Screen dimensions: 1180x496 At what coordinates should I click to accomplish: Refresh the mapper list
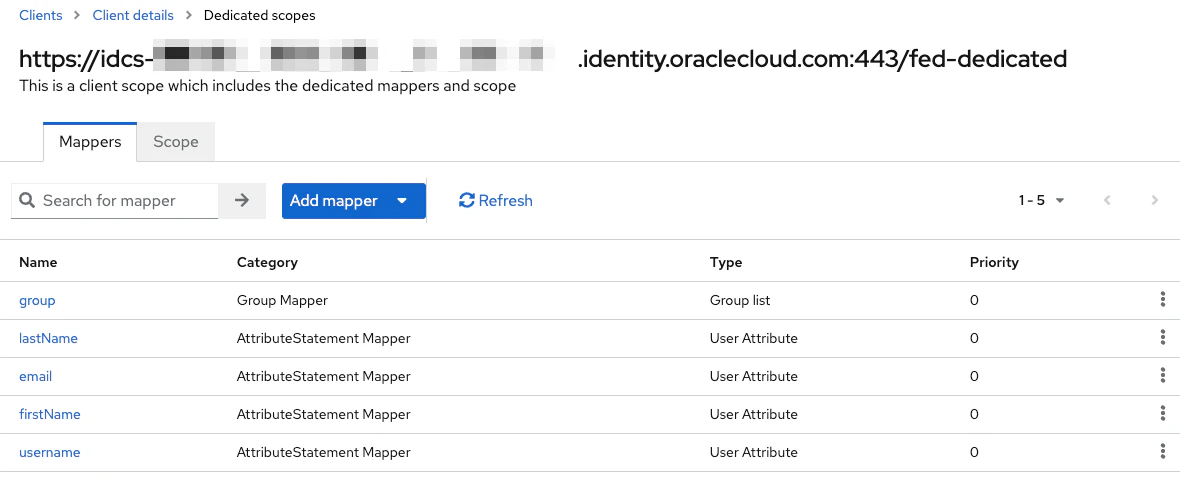point(495,200)
